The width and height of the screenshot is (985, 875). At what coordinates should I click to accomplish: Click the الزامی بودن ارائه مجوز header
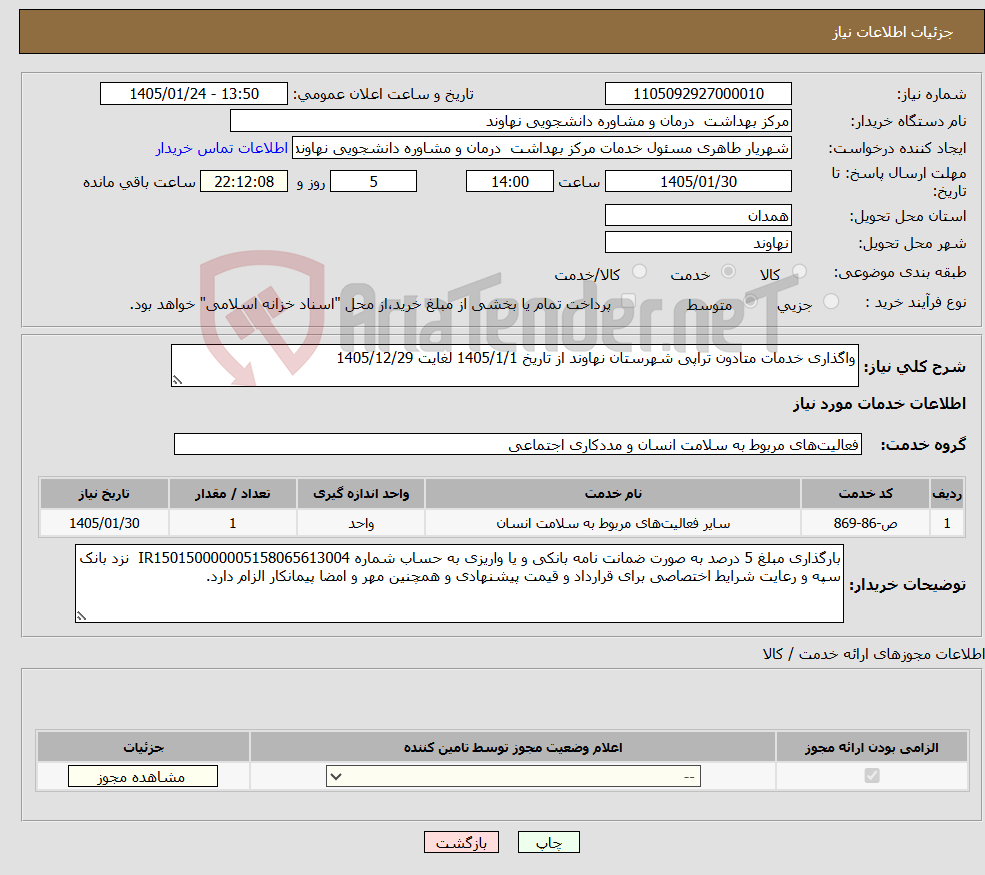(872, 747)
